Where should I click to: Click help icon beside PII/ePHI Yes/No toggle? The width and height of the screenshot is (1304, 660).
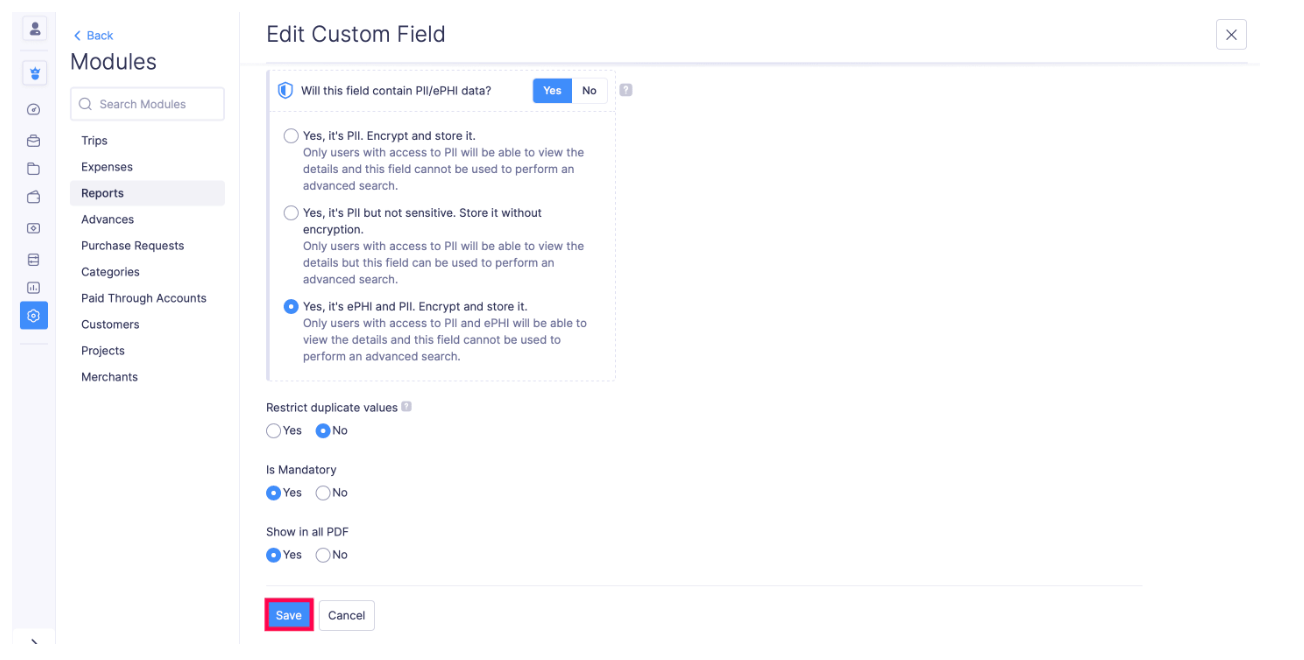click(626, 90)
